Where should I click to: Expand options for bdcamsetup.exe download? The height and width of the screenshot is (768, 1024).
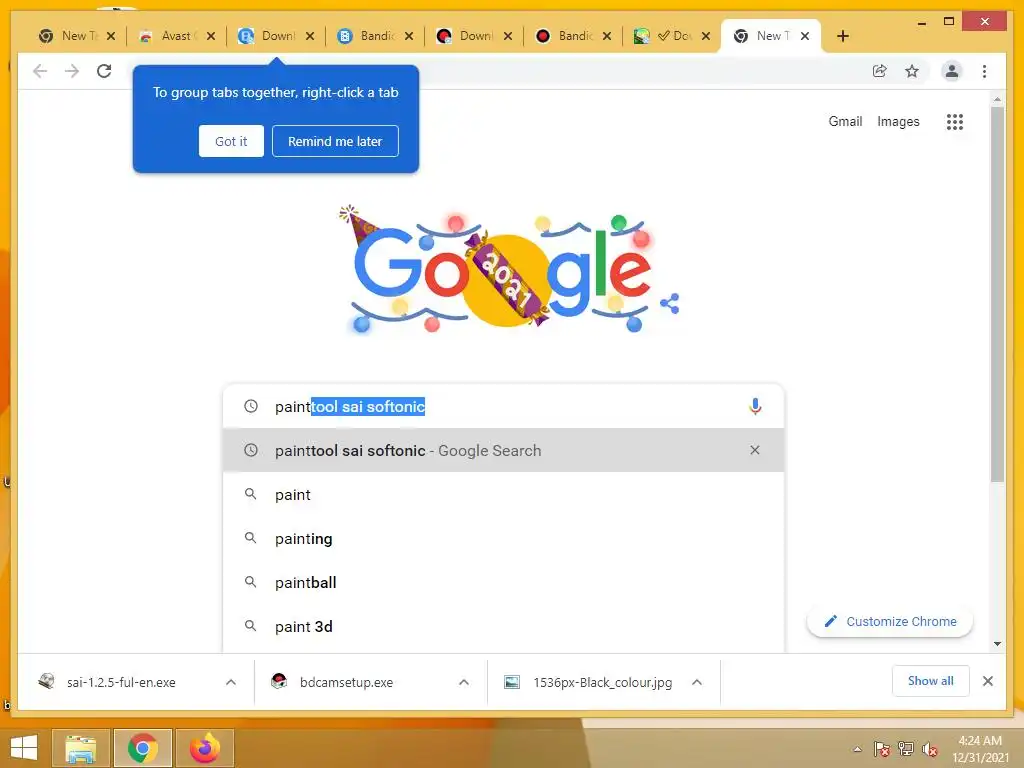click(464, 682)
